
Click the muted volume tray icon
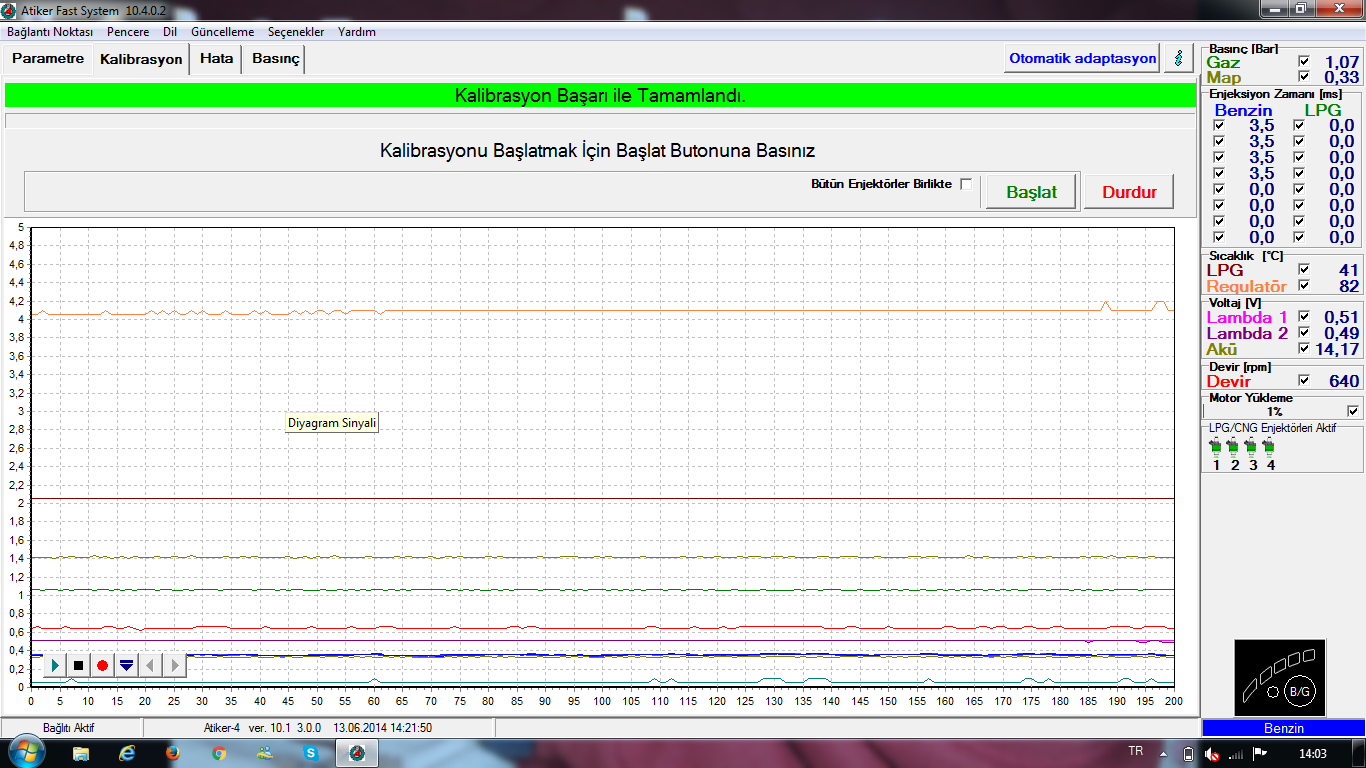[x=1212, y=753]
